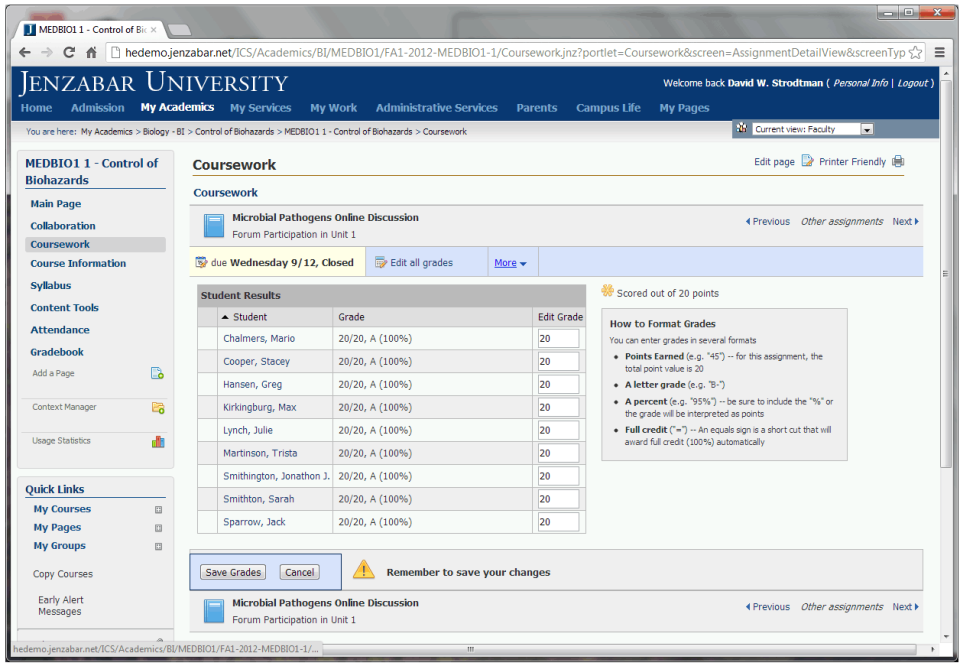Click the Add a Page icon
Image resolution: width=960 pixels, height=666 pixels.
[x=157, y=374]
